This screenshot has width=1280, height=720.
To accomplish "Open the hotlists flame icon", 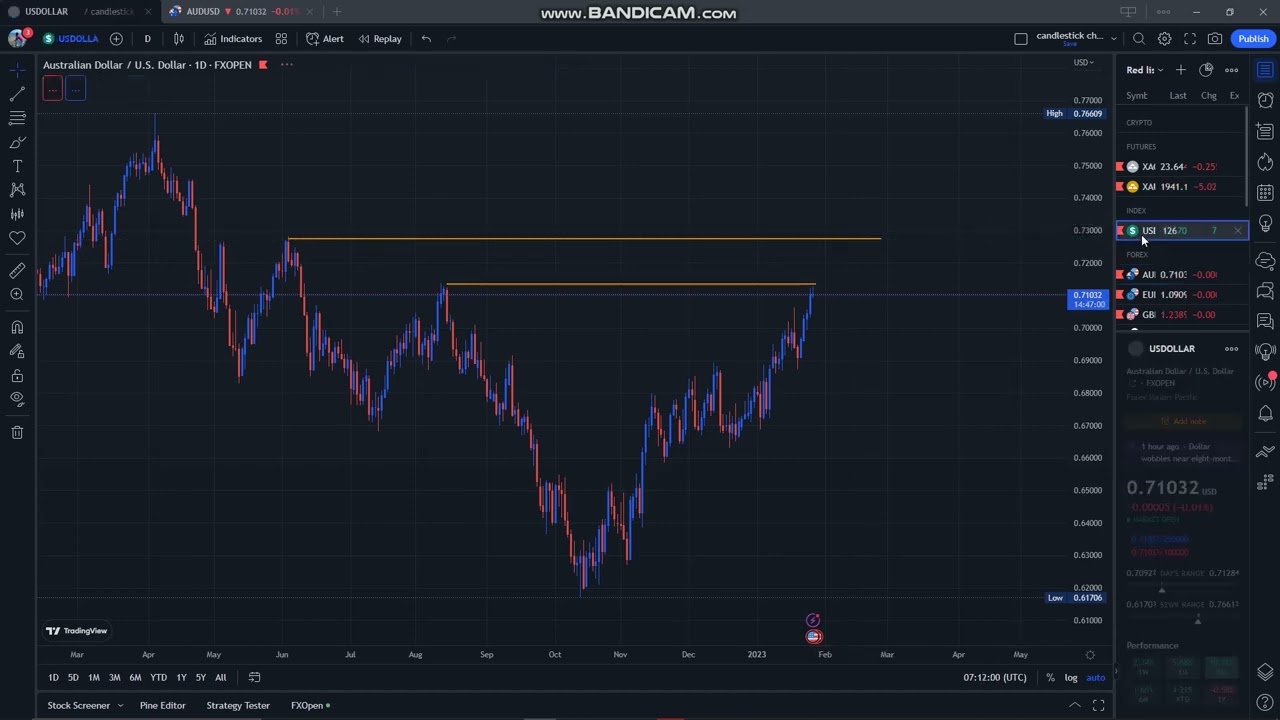I will coord(1265,162).
